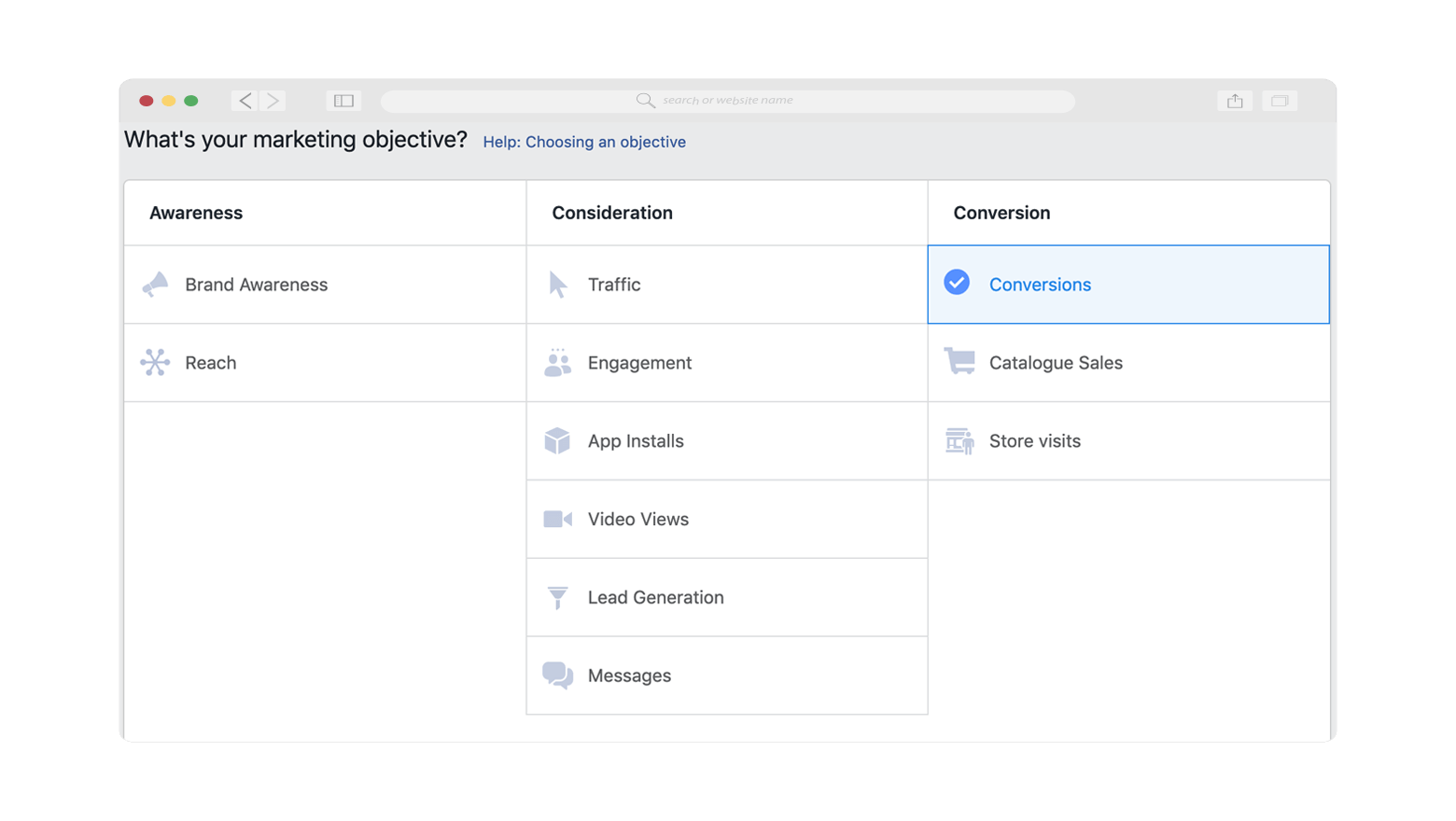Viewport: 1456px width, 821px height.
Task: Minimize the window with yellow button
Action: [x=169, y=101]
